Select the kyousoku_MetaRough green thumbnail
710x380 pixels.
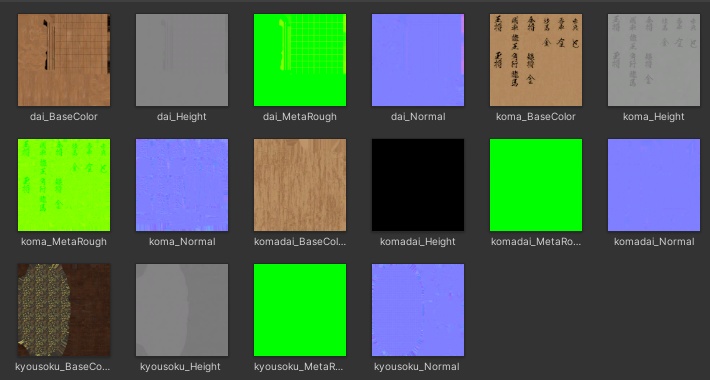(300, 310)
